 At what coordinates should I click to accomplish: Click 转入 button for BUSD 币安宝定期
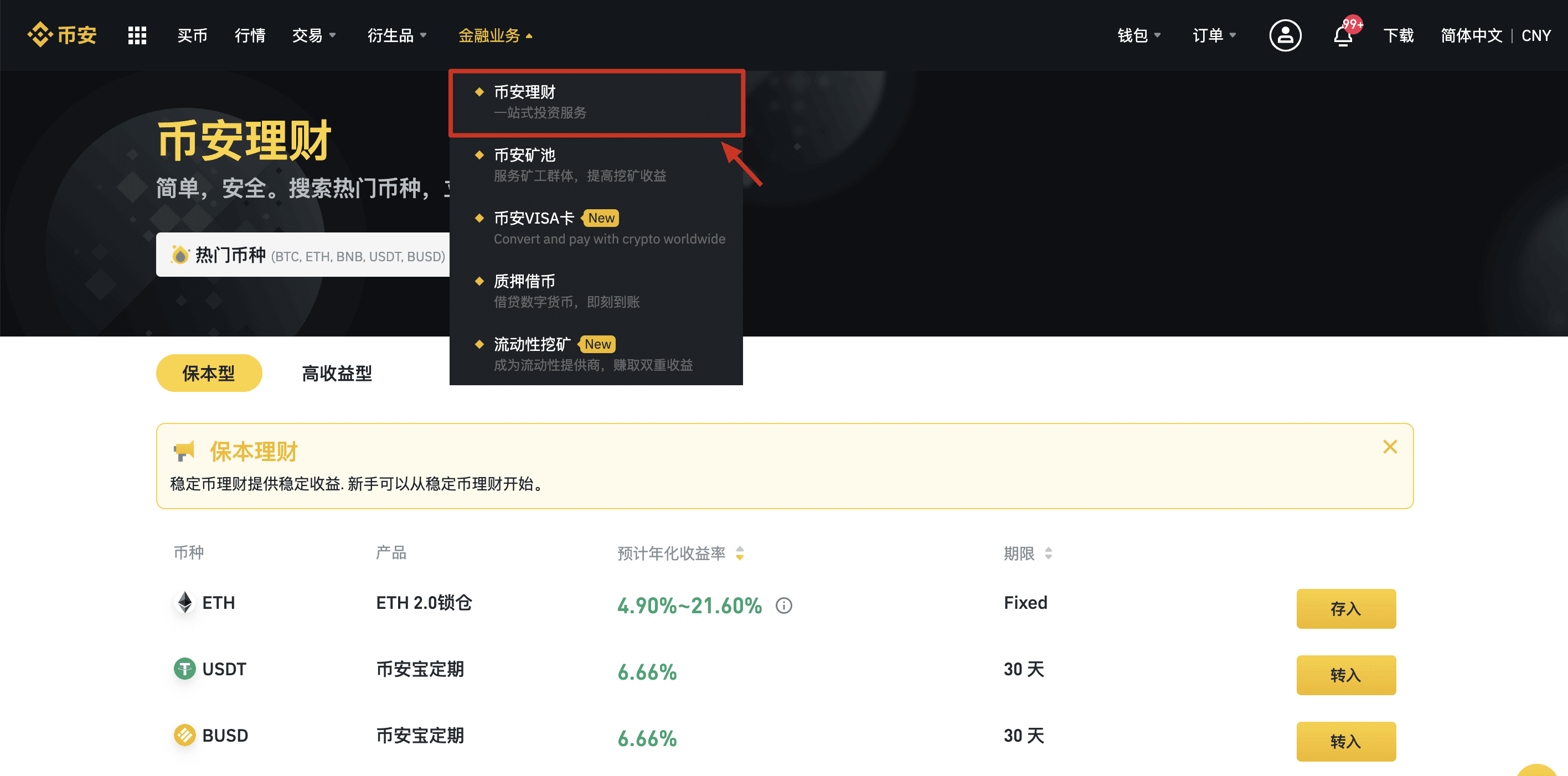pyautogui.click(x=1346, y=741)
